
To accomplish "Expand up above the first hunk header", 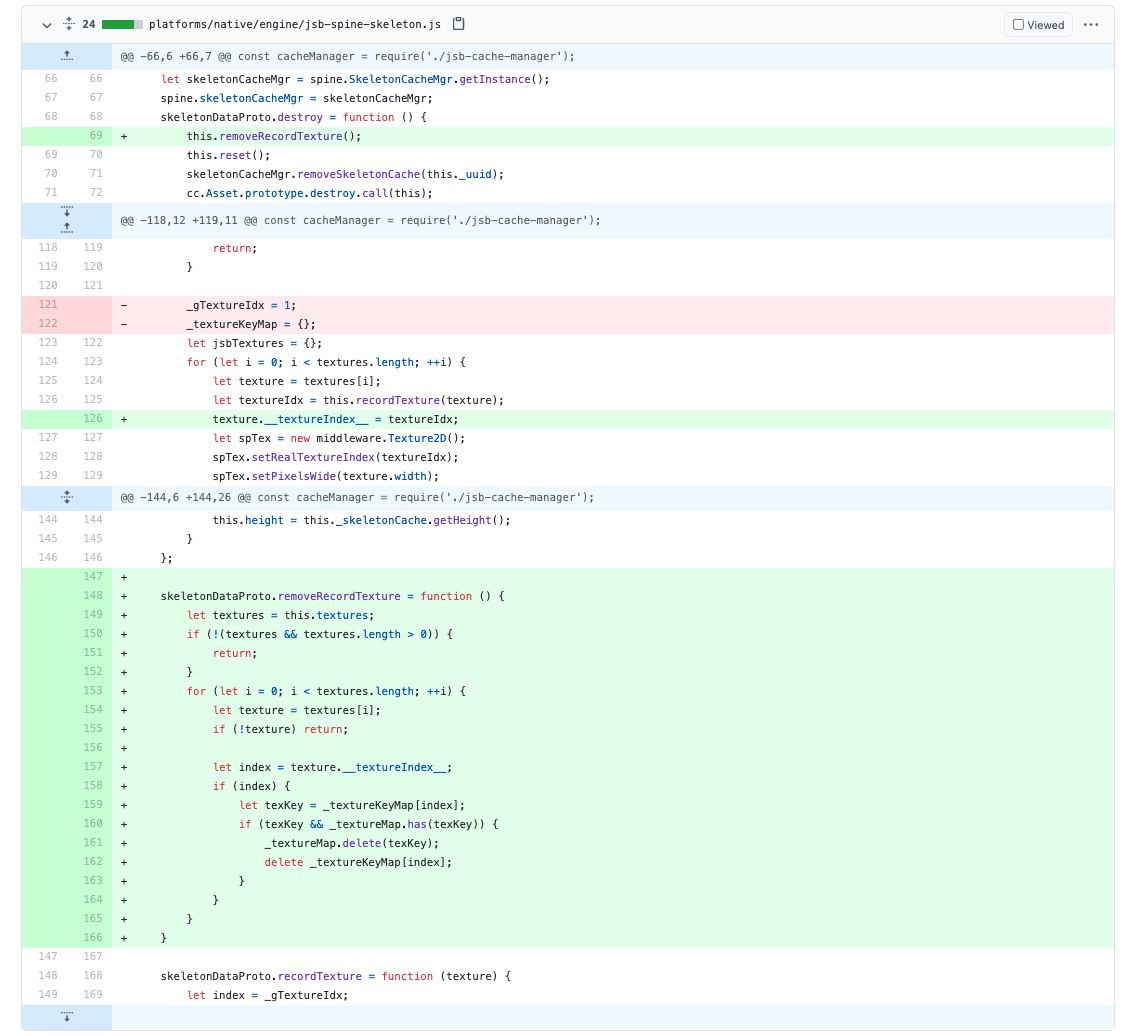I will tap(67, 56).
